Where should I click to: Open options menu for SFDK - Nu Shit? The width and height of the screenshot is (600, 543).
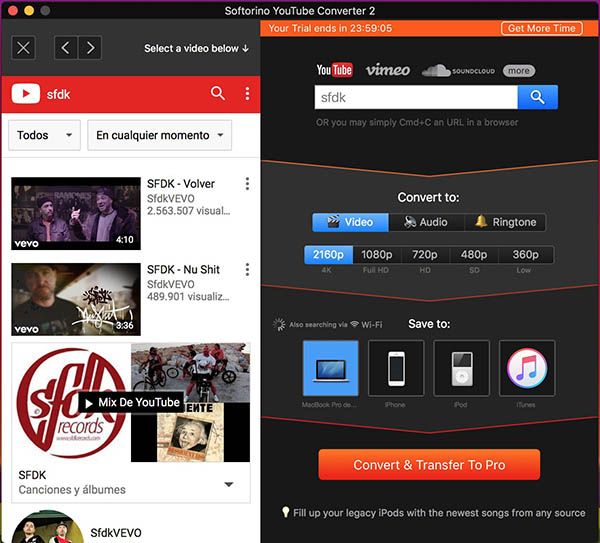[248, 269]
